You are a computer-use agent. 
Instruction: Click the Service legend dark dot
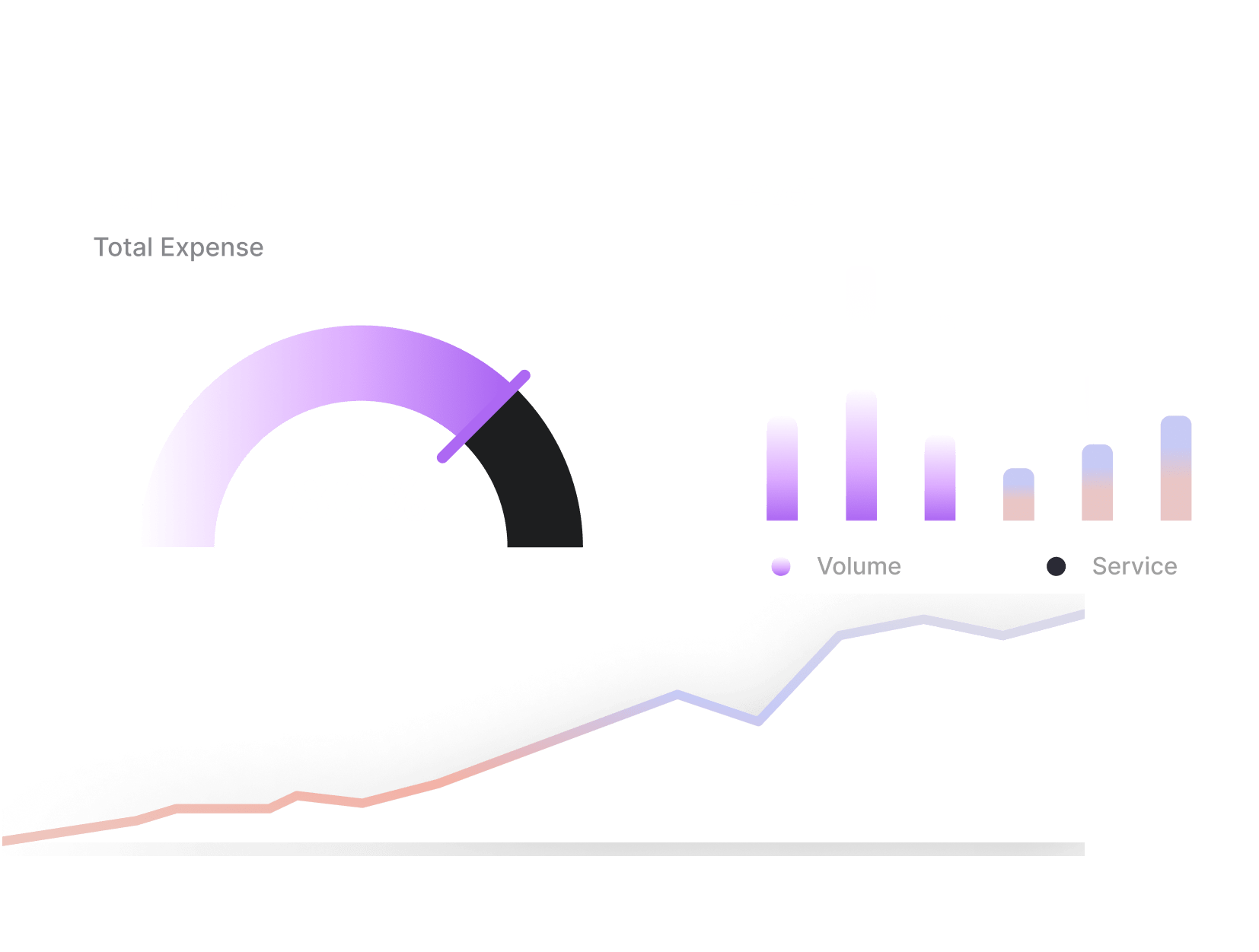pos(1056,566)
